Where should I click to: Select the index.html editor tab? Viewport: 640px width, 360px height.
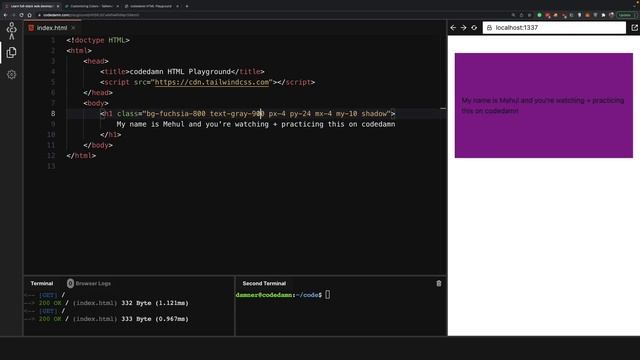pyautogui.click(x=52, y=28)
